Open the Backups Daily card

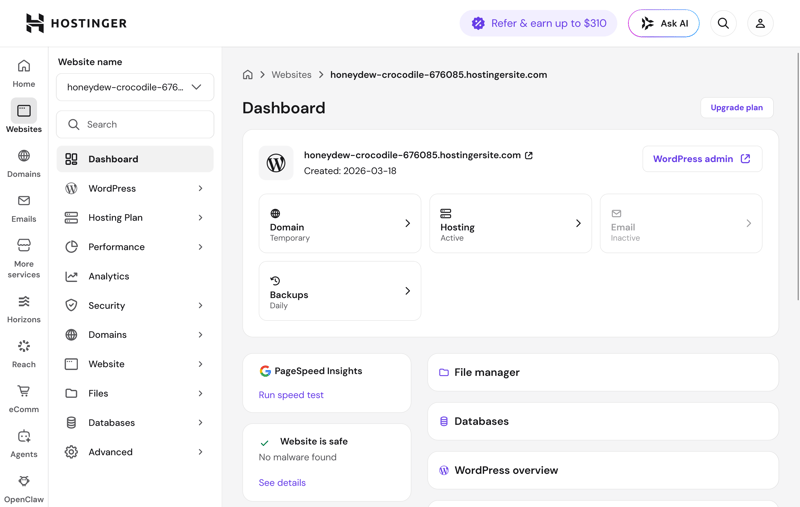(x=340, y=291)
